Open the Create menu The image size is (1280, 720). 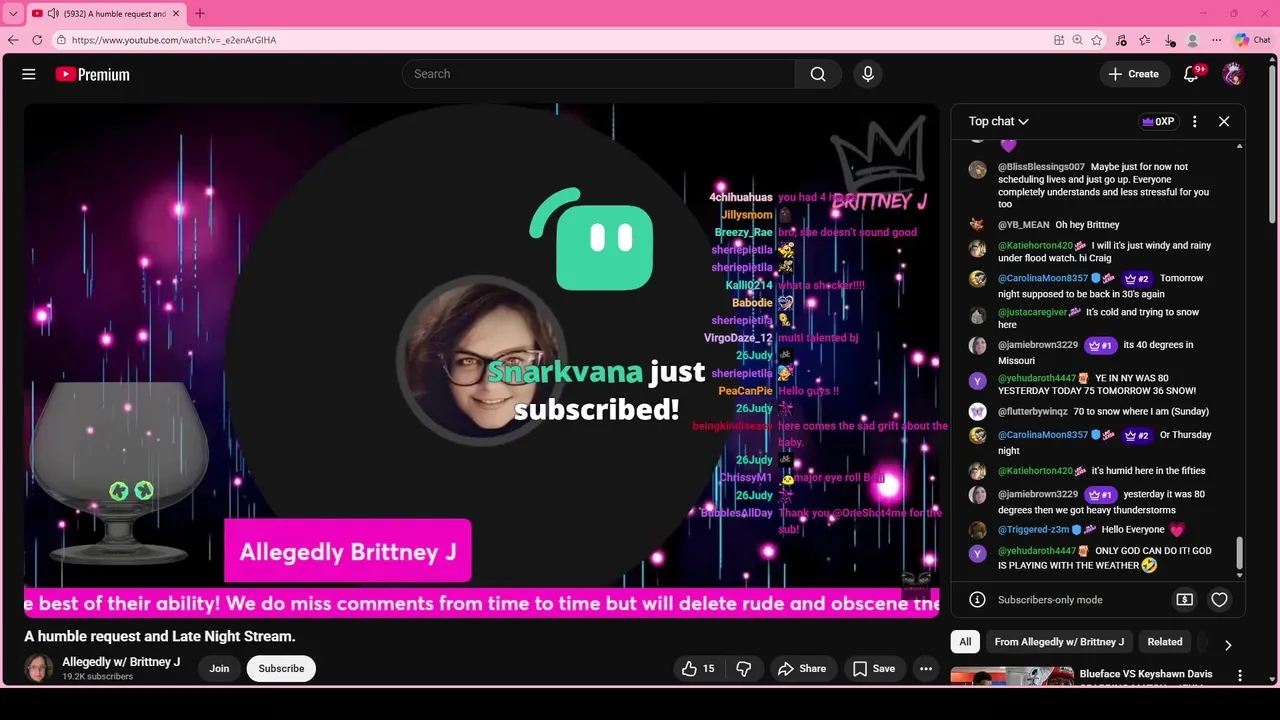click(1133, 74)
